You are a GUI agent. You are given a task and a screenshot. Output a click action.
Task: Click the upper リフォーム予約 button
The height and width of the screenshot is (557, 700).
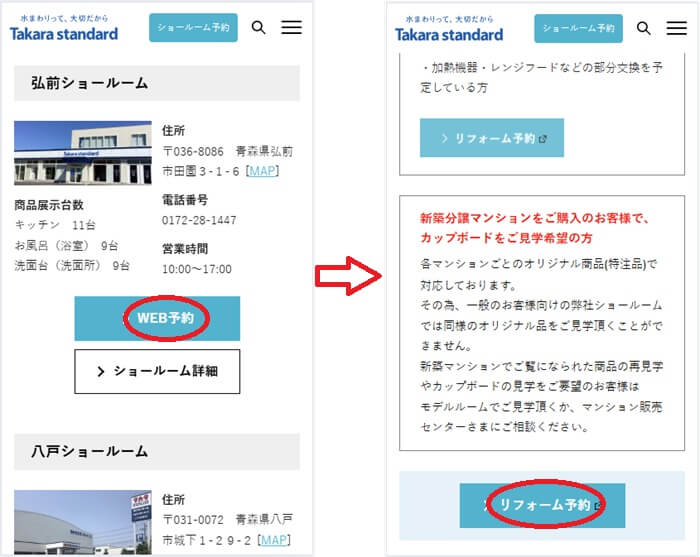491,138
